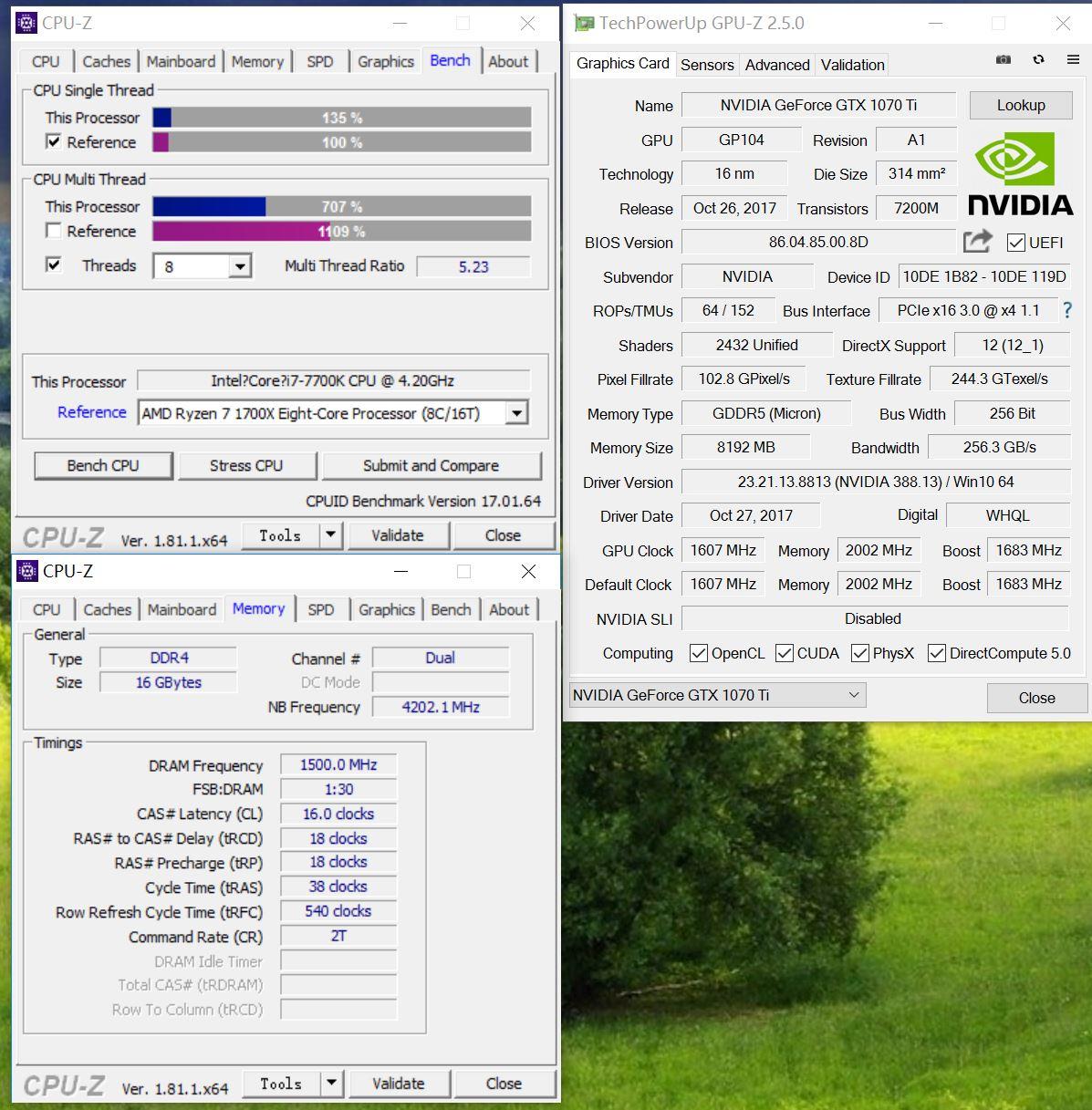Switch to CPU tab in CPU-Z Memory window
Image resolution: width=1092 pixels, height=1110 pixels.
tap(47, 609)
